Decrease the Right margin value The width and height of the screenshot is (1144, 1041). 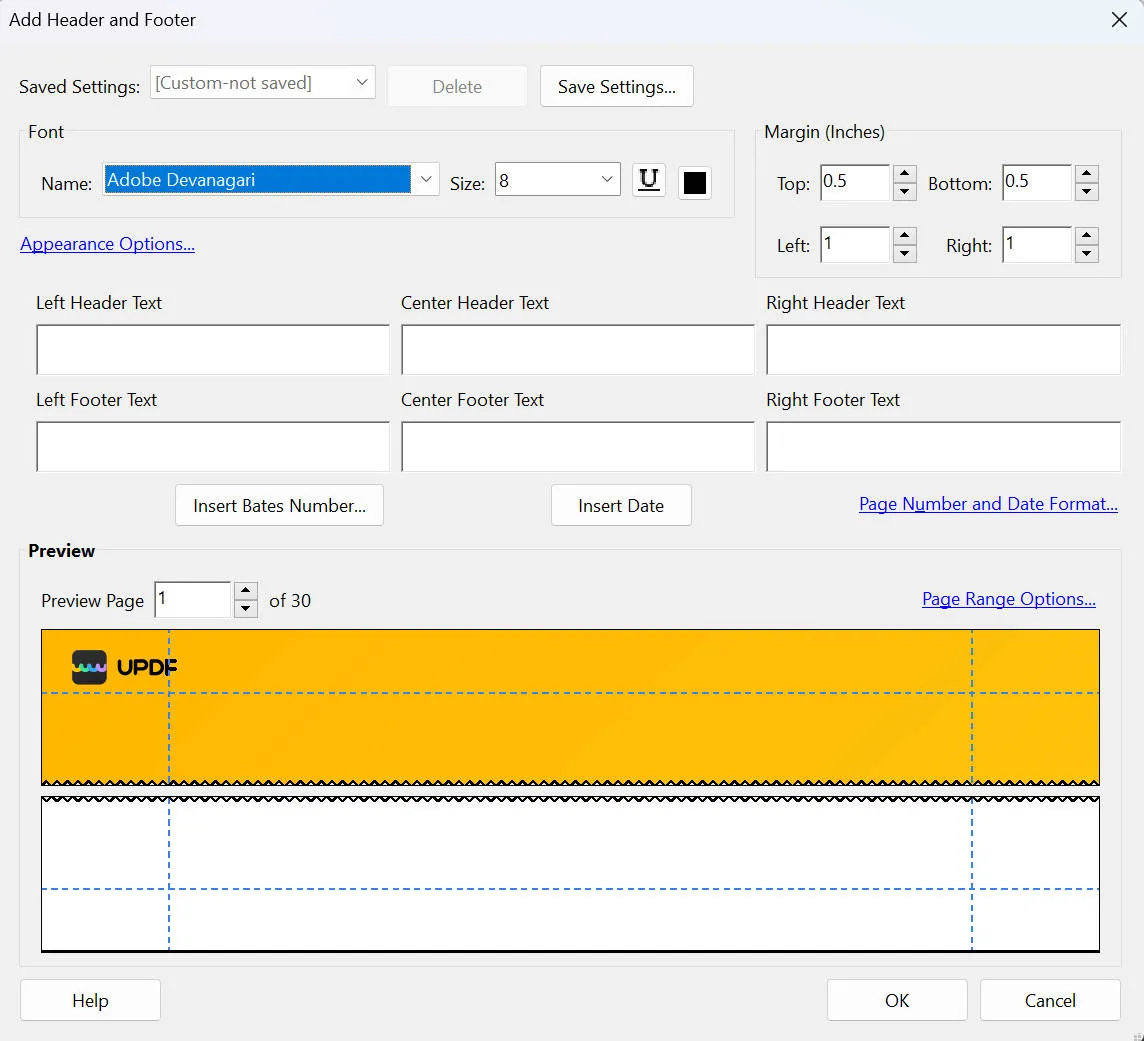tap(1087, 254)
